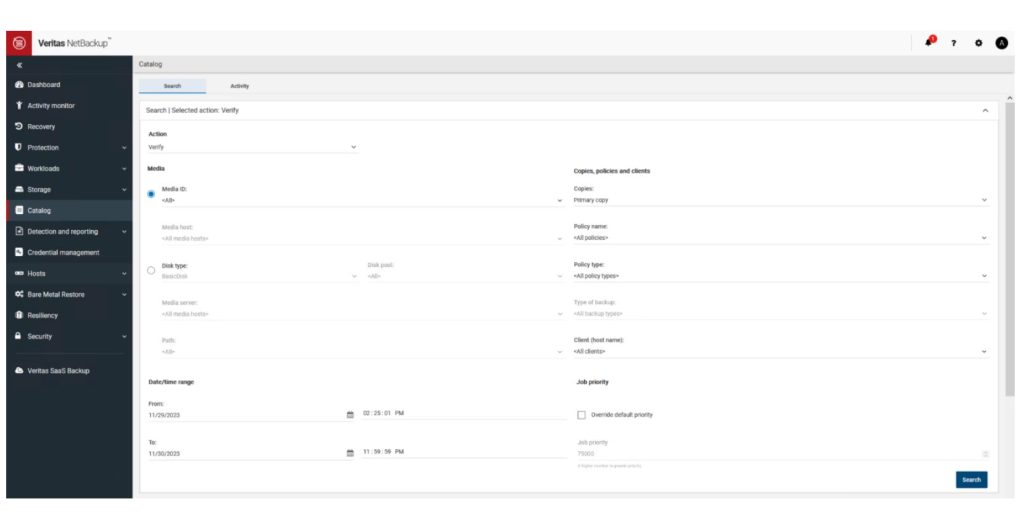This screenshot has width=1024, height=512.
Task: Open the user profile avatar icon
Action: tap(1002, 43)
